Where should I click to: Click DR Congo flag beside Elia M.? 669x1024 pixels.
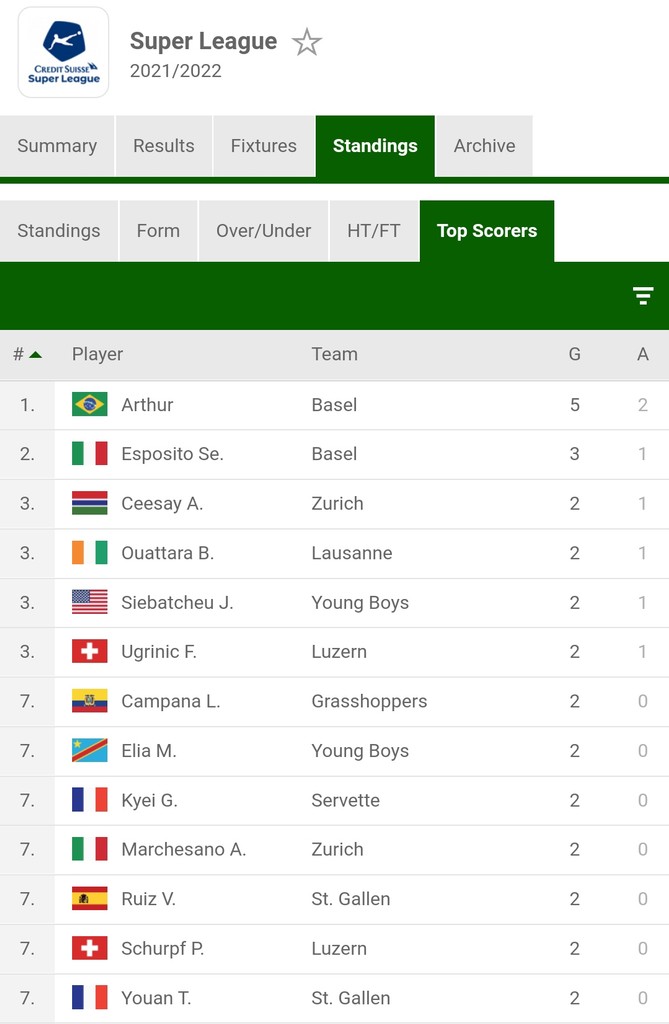pyautogui.click(x=90, y=750)
